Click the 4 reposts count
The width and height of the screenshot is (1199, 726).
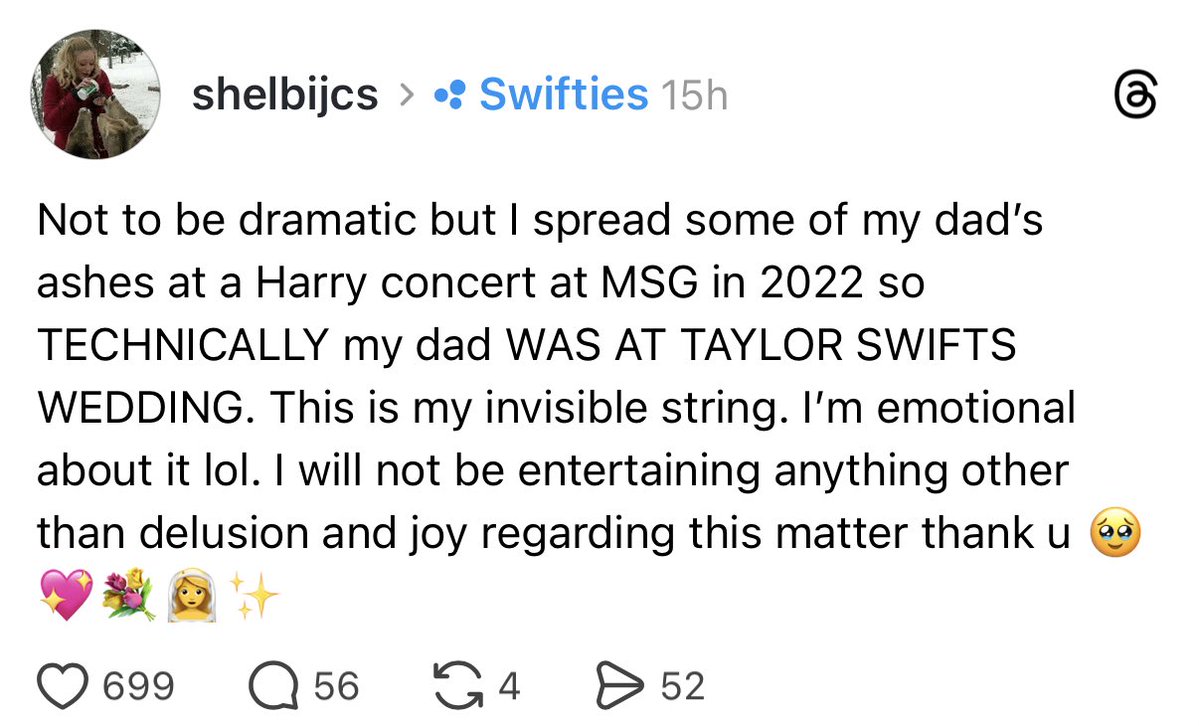(x=510, y=686)
